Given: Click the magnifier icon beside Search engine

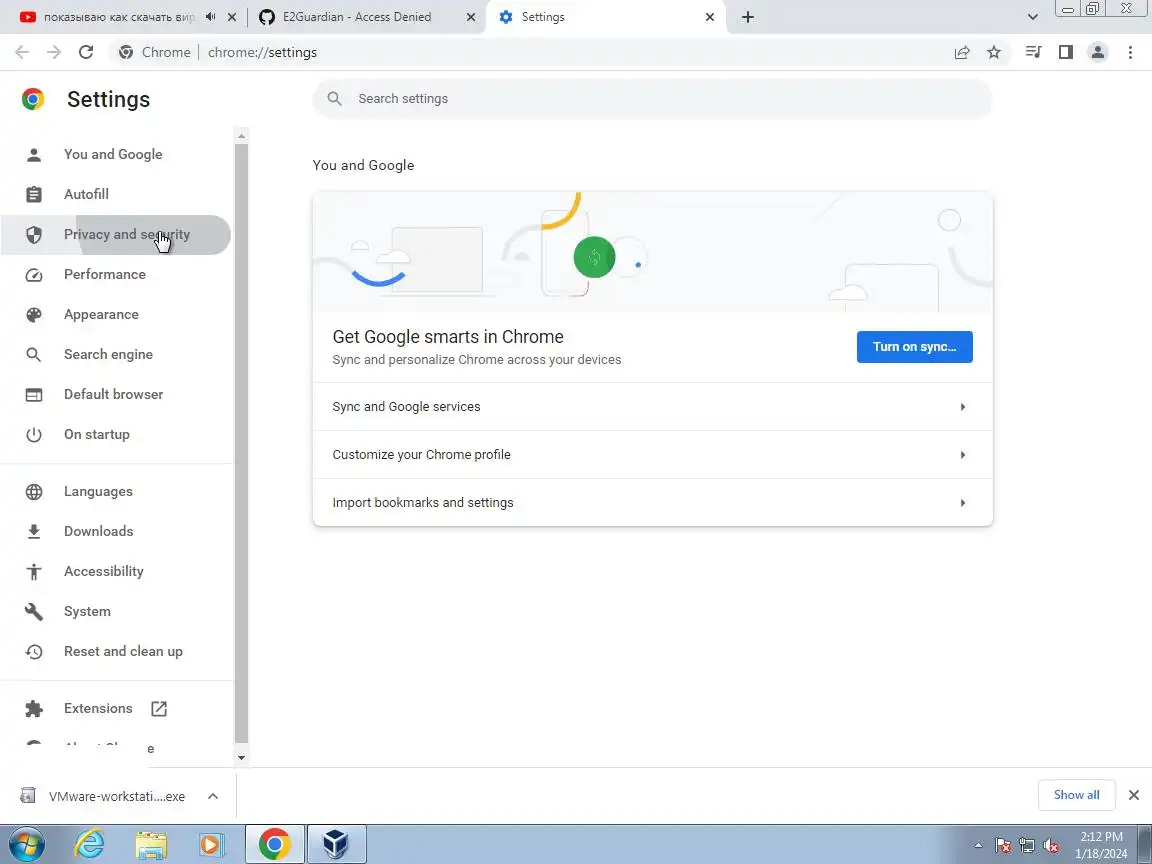Looking at the screenshot, I should point(34,355).
